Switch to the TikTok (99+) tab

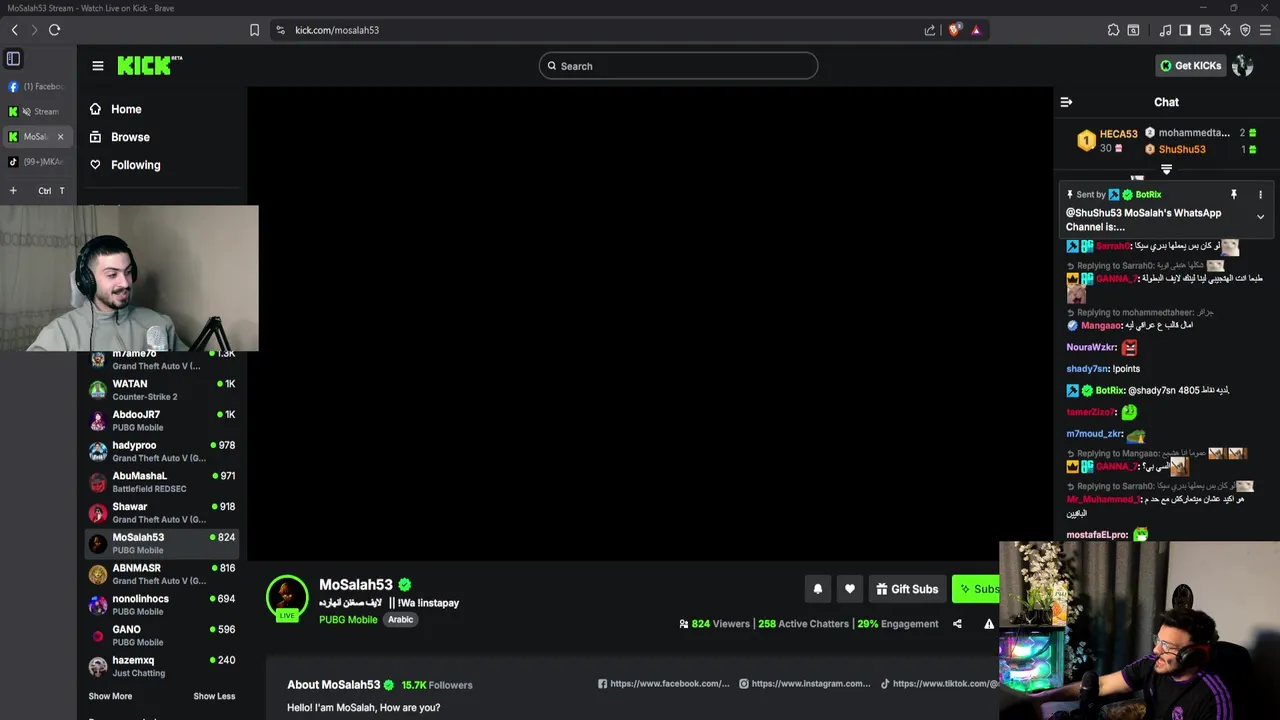36,161
